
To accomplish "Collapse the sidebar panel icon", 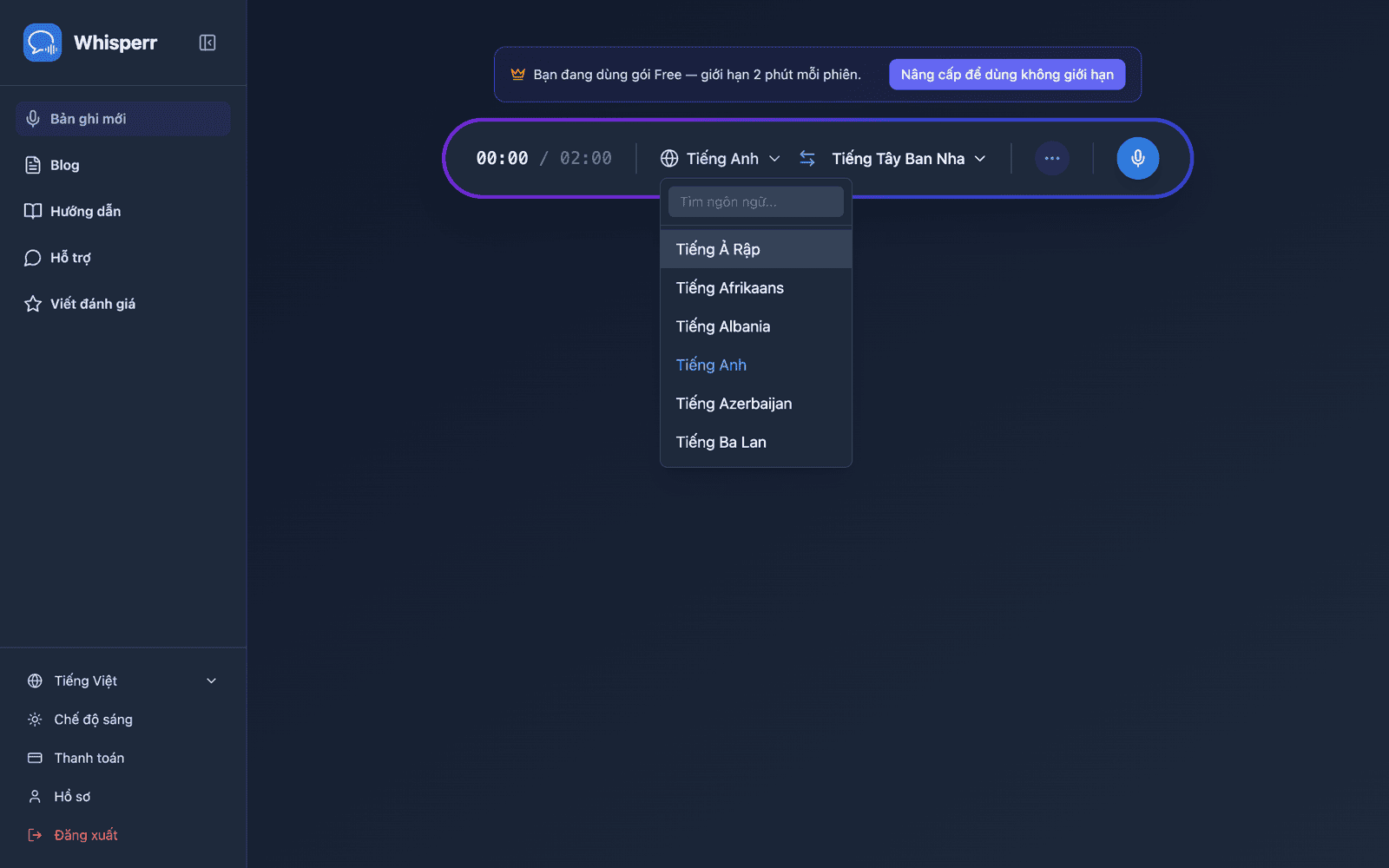I will click(x=207, y=43).
